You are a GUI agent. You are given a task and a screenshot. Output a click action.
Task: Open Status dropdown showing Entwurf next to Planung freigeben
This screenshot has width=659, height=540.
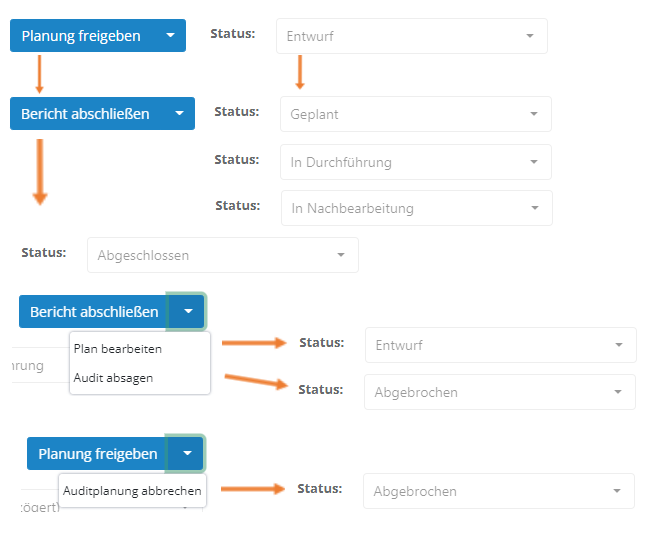(x=411, y=36)
